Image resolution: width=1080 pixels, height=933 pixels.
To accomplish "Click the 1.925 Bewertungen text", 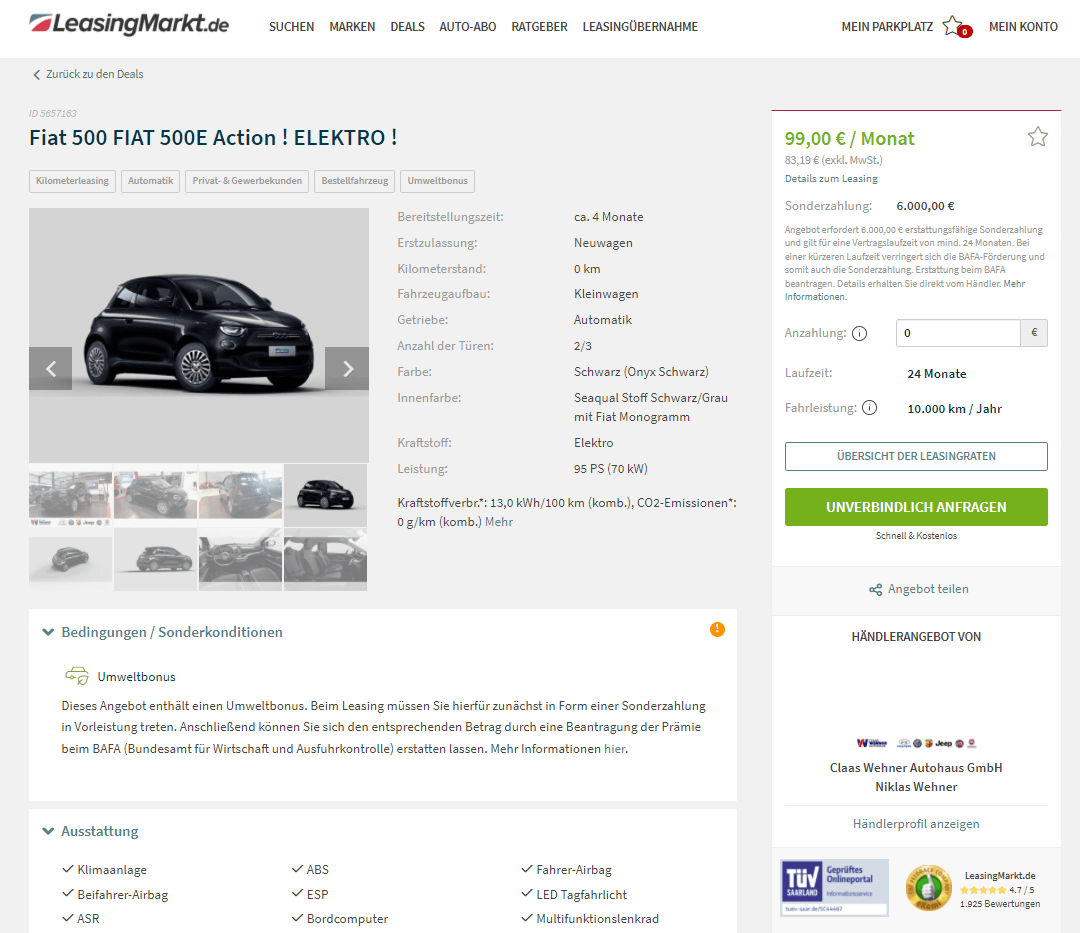I will pyautogui.click(x=1000, y=904).
